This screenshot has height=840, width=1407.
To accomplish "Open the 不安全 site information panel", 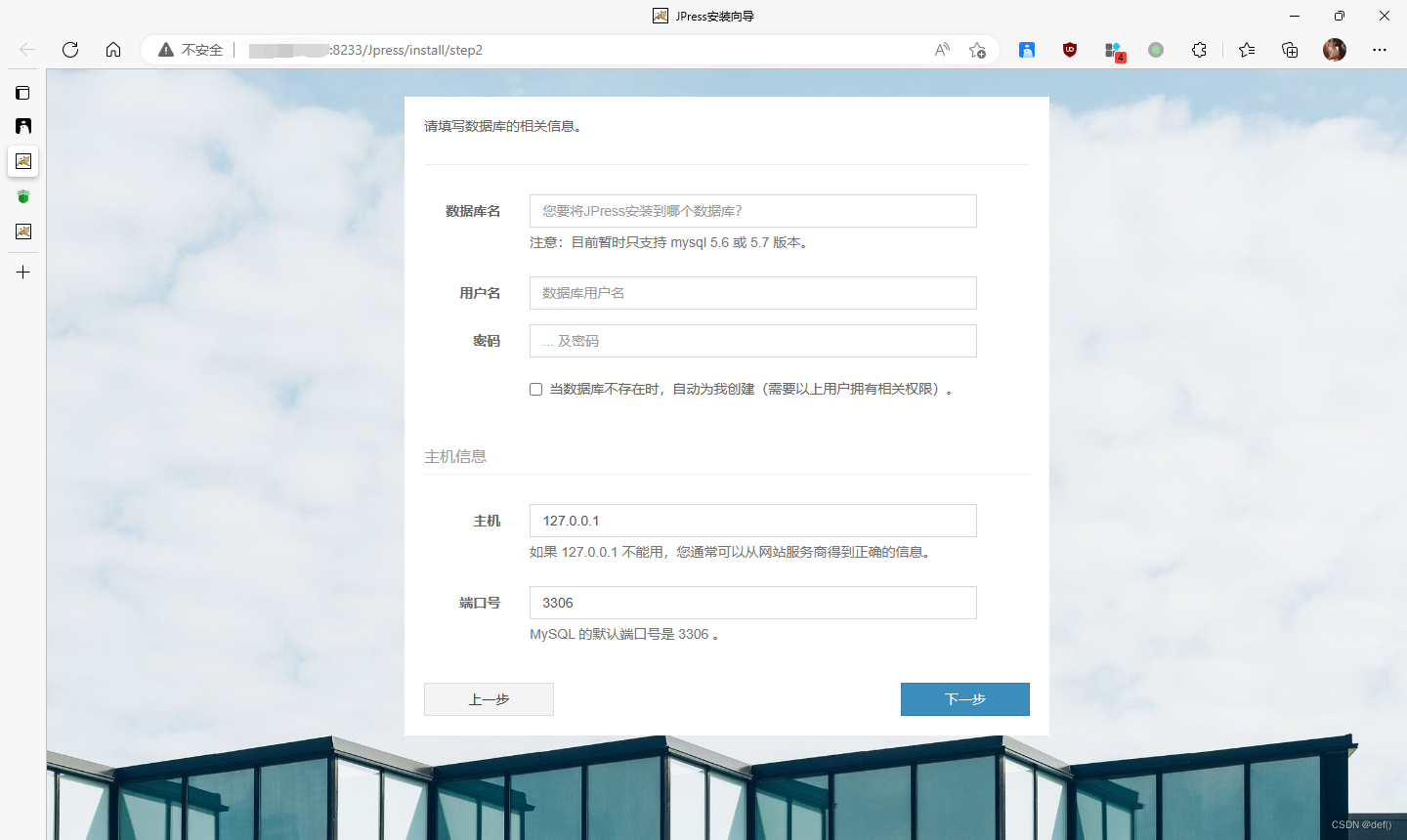I will point(189,50).
